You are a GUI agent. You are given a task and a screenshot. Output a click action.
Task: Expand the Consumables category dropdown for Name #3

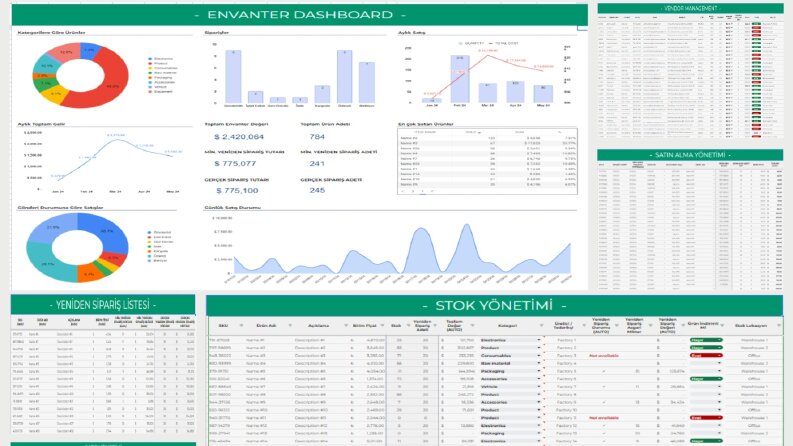tap(539, 355)
